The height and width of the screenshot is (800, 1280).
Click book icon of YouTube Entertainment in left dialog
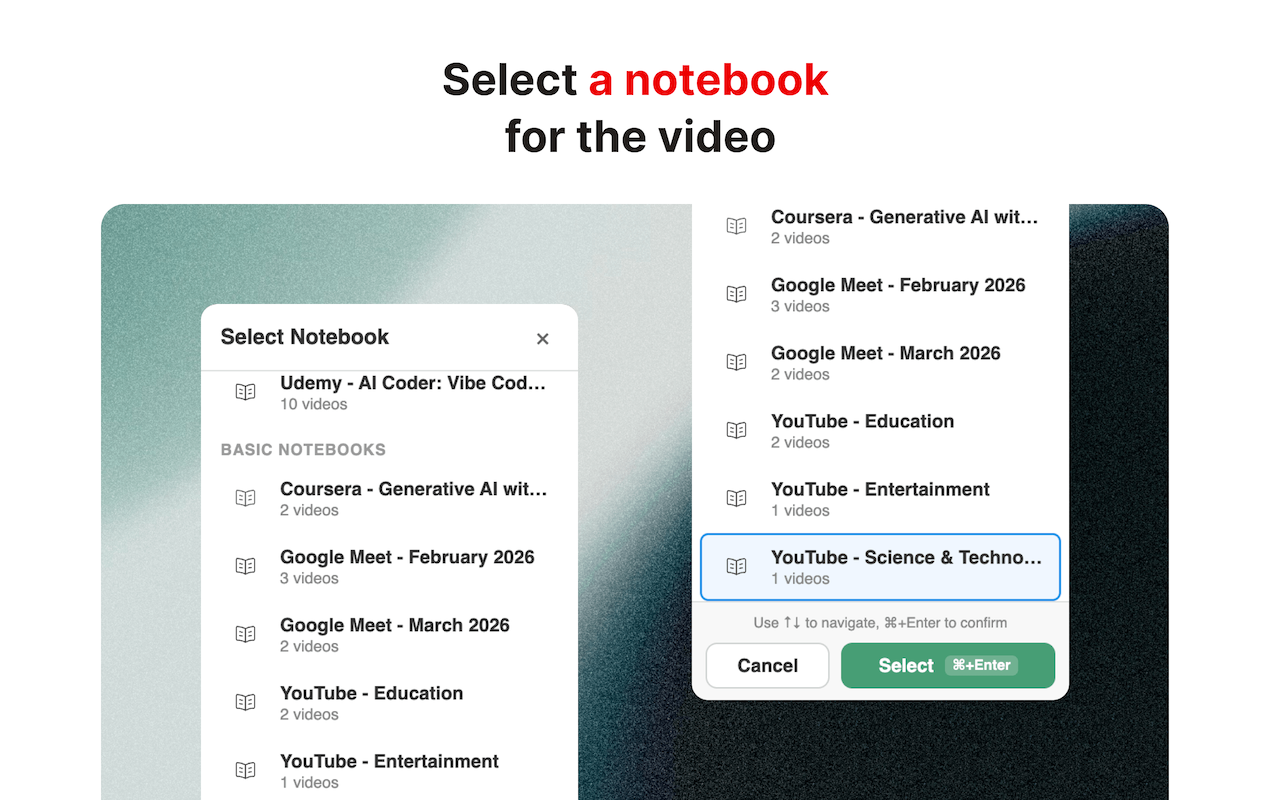(x=245, y=770)
